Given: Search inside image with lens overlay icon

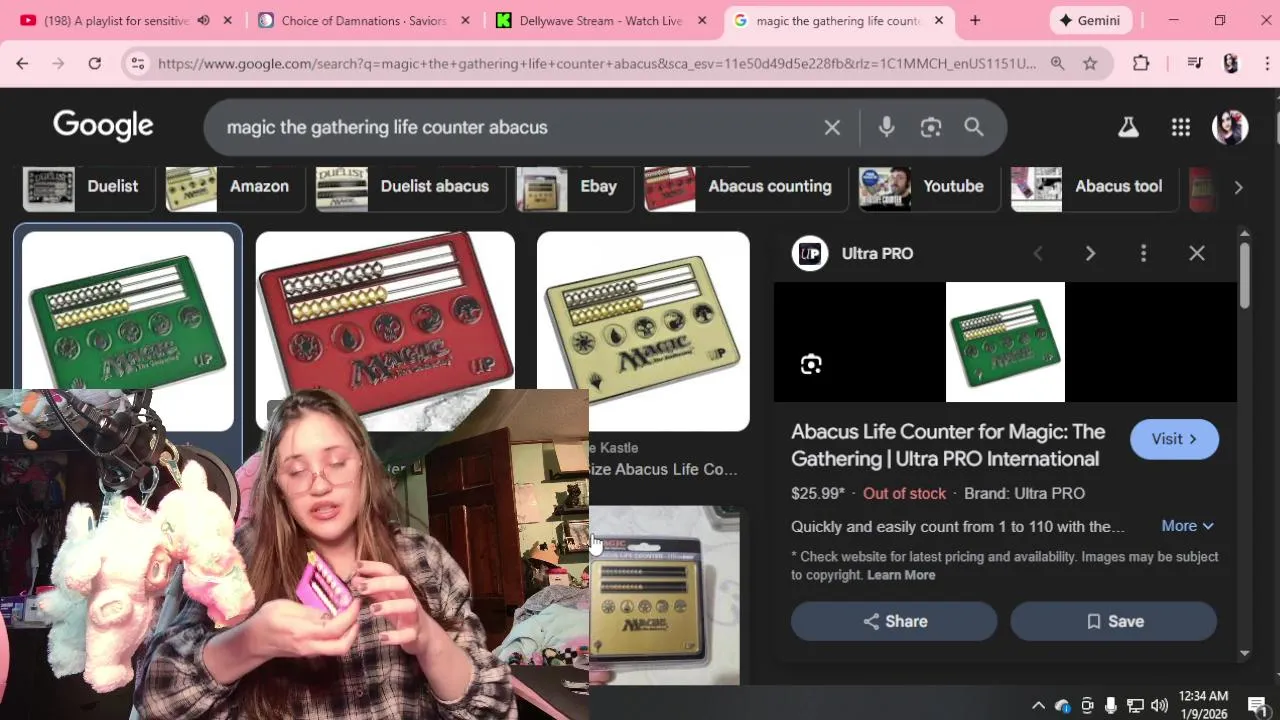Looking at the screenshot, I should tap(811, 364).
